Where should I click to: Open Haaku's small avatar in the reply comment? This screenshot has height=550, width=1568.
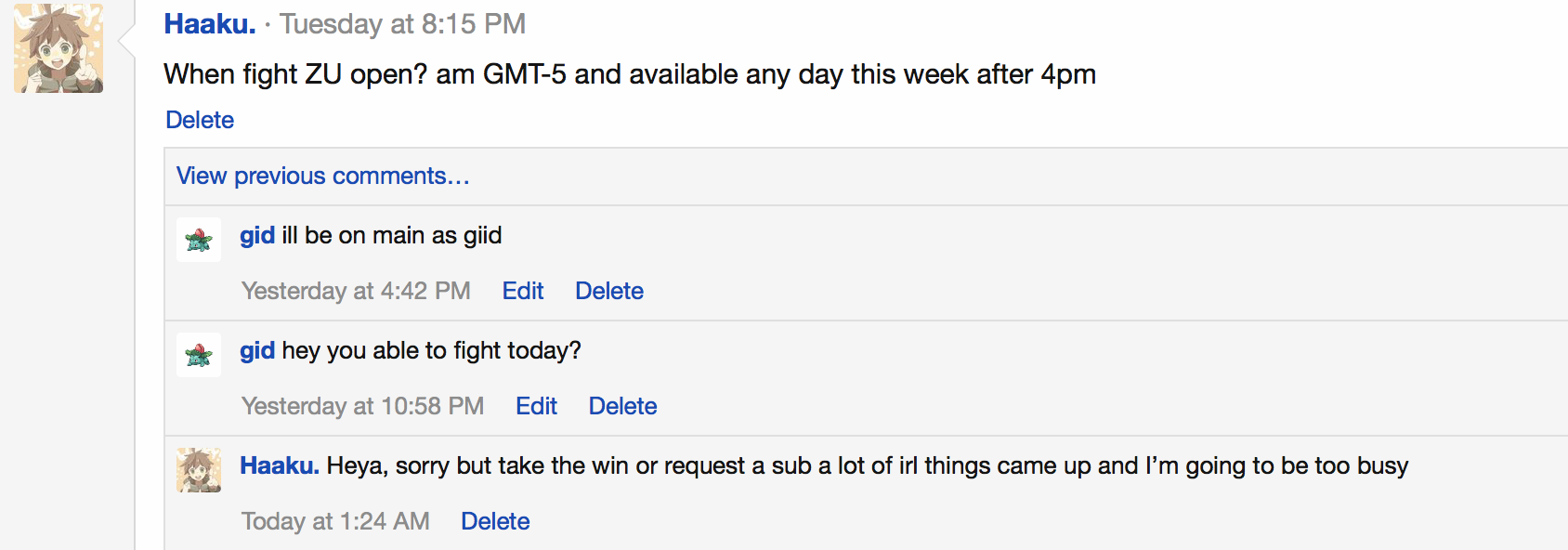199,470
